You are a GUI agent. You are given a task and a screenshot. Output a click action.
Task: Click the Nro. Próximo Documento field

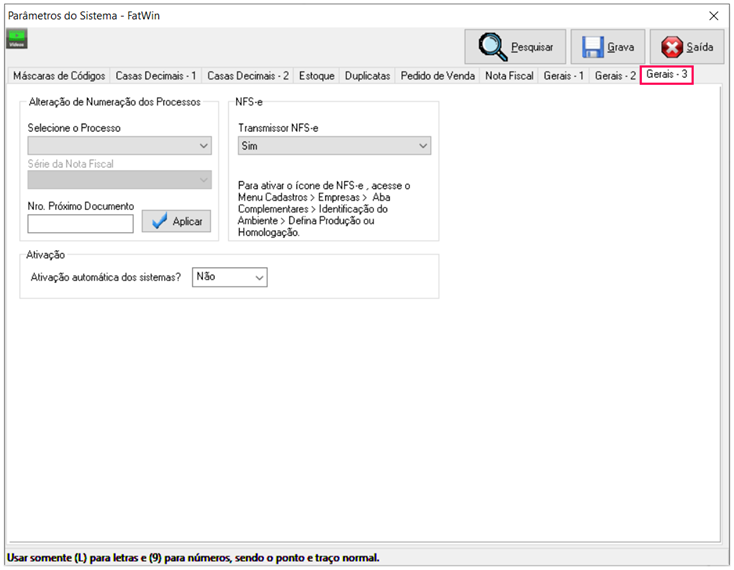tap(80, 223)
